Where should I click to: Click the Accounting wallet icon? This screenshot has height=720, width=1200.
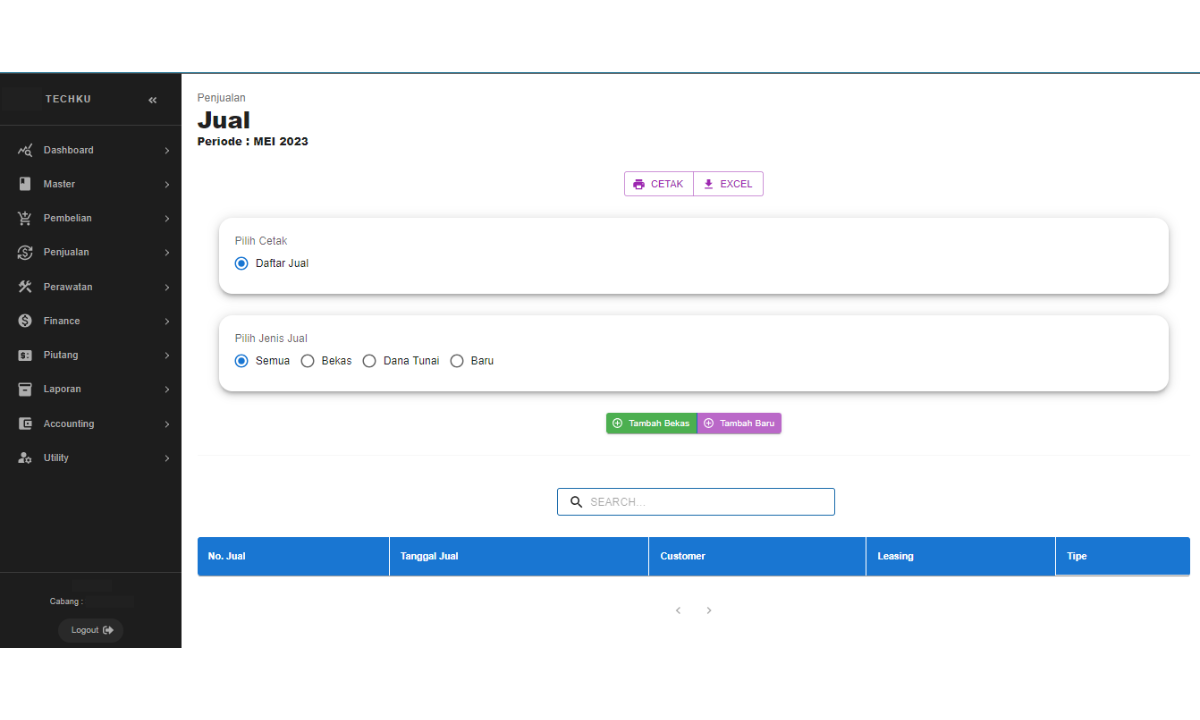tap(26, 424)
